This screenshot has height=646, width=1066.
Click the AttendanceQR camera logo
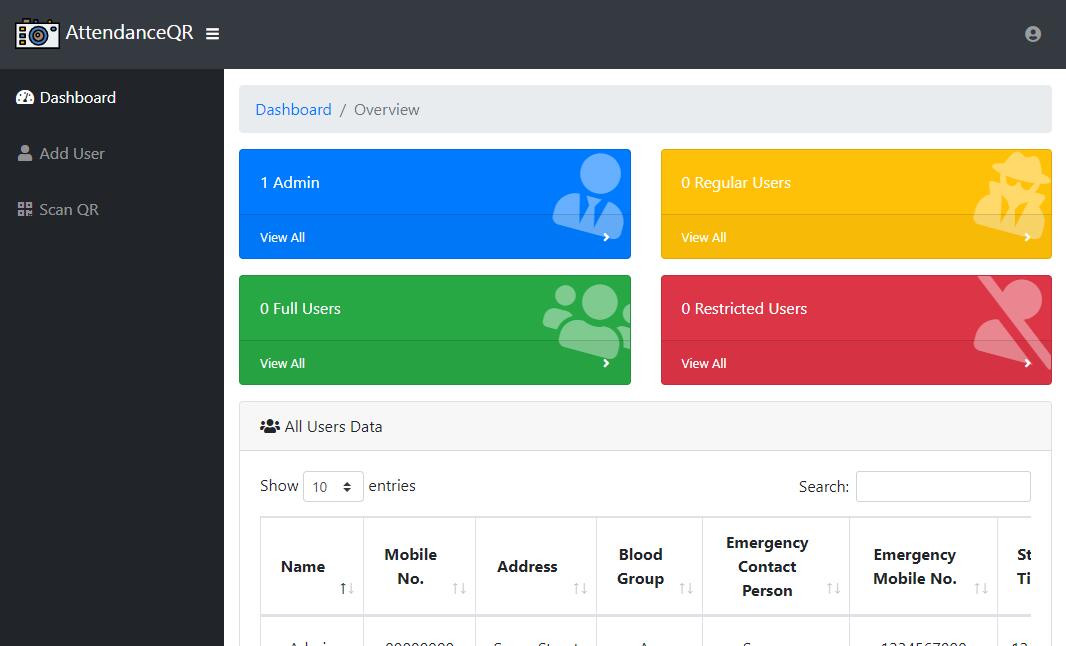coord(37,33)
